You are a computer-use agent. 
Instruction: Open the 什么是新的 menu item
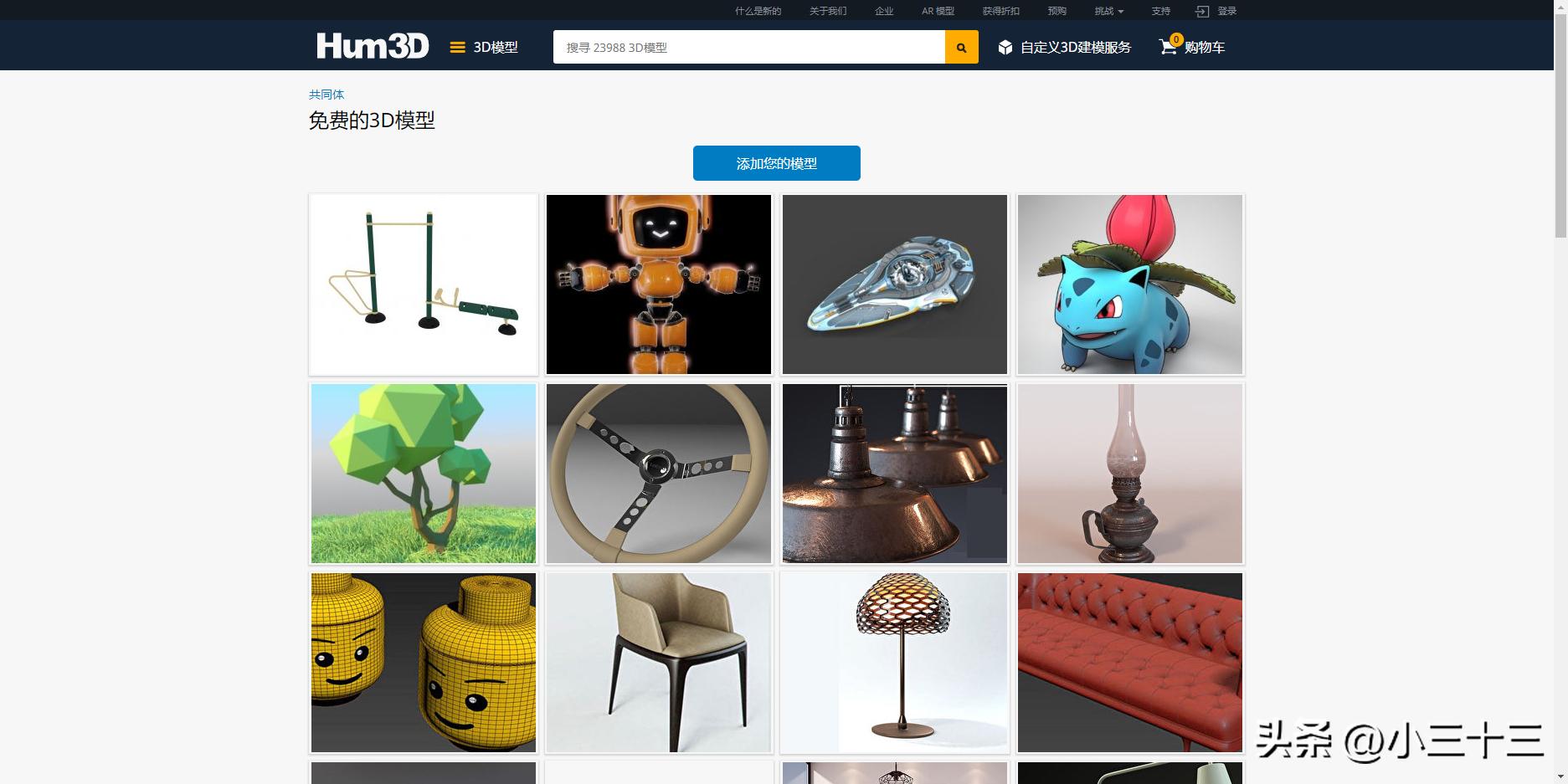pos(758,11)
